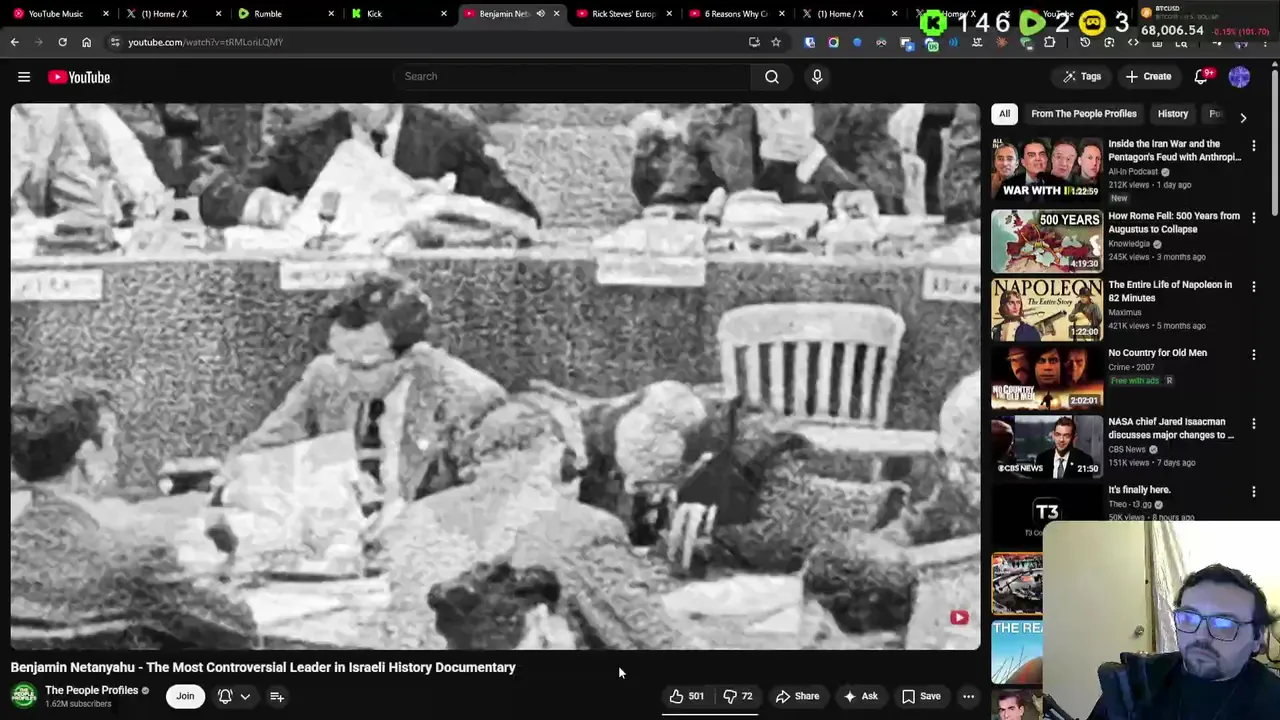The width and height of the screenshot is (1280, 720).
Task: Select the History filter chip
Action: [x=1172, y=114]
